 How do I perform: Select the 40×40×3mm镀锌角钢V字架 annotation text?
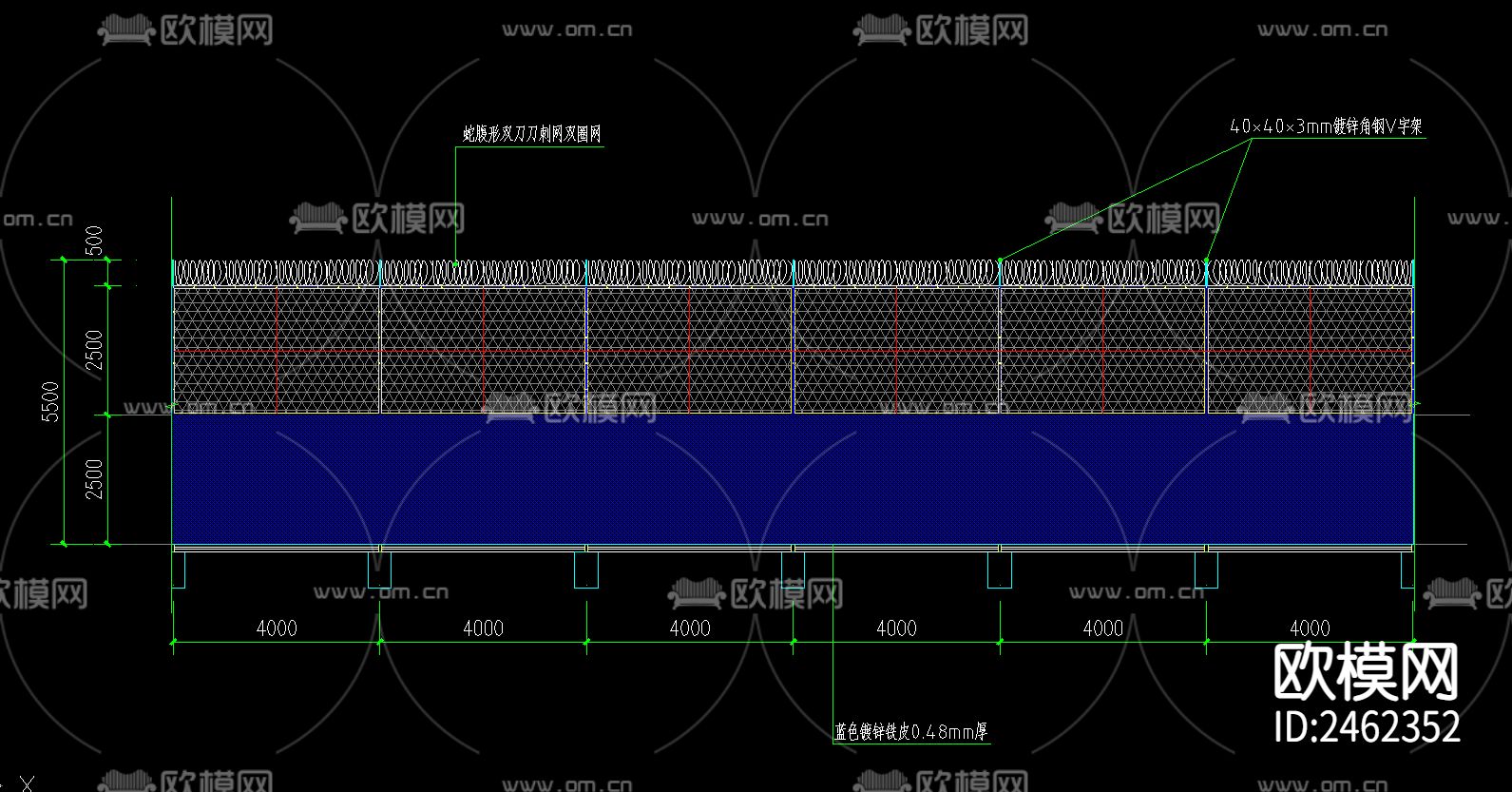pos(1327,126)
